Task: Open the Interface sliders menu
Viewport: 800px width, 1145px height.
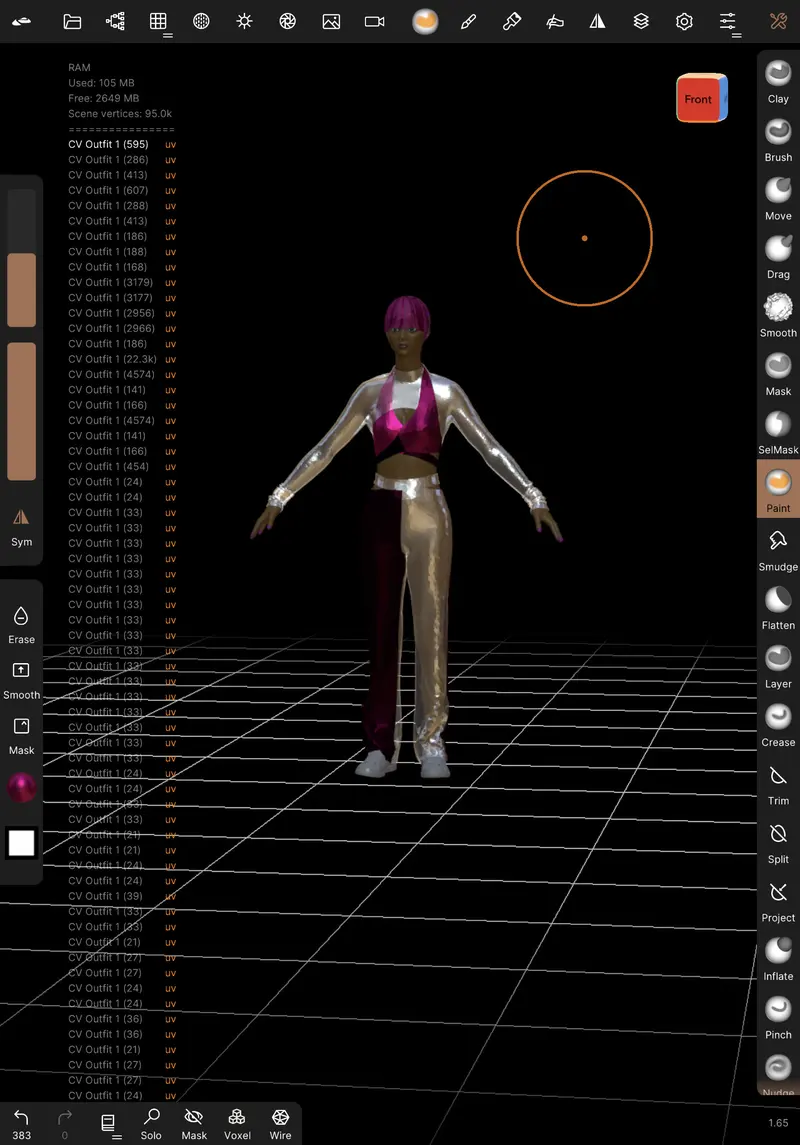Action: click(728, 21)
